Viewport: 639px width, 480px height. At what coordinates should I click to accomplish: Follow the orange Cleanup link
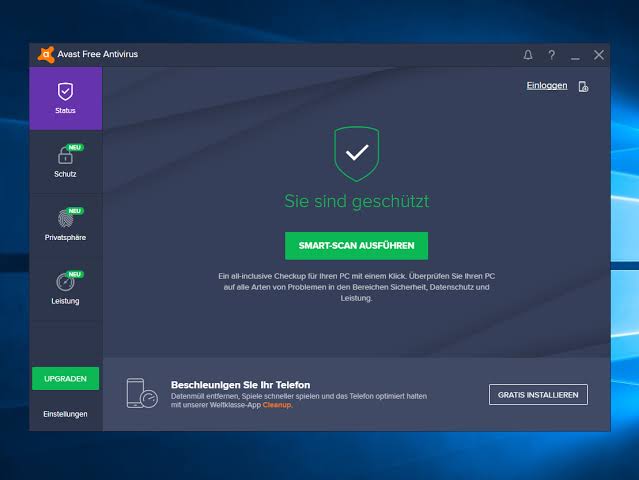[277, 405]
